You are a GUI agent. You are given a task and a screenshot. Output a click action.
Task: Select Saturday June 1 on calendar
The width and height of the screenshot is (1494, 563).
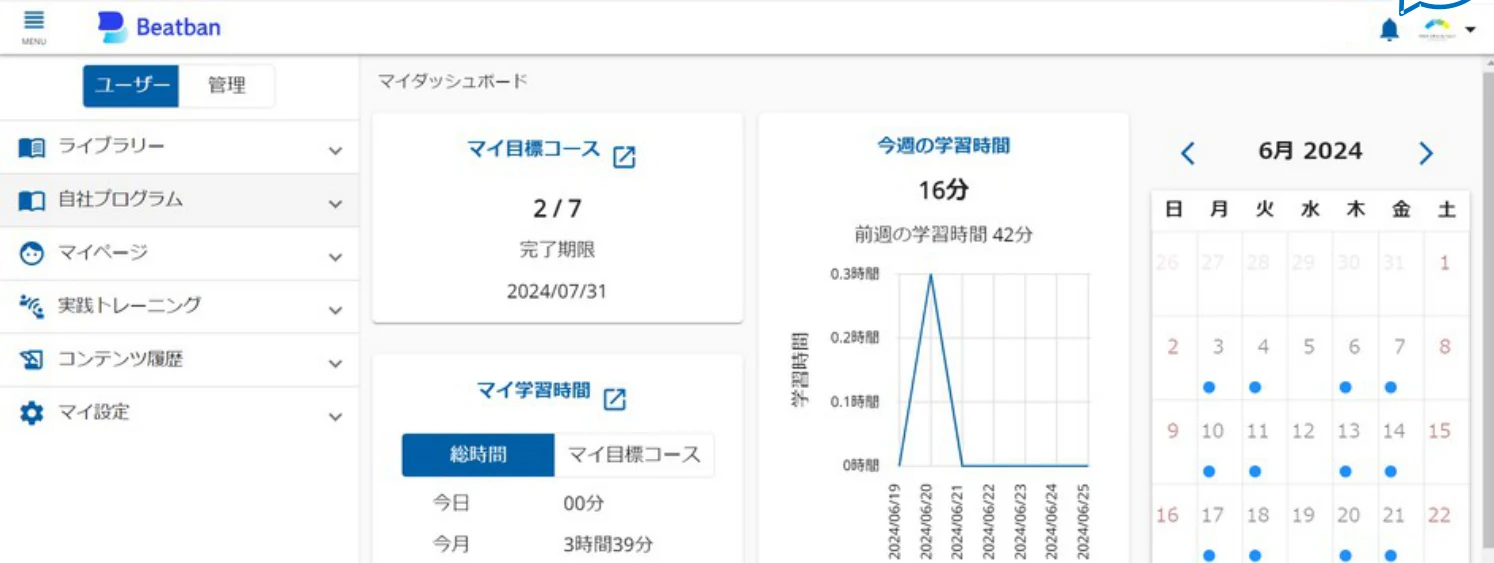(1445, 273)
